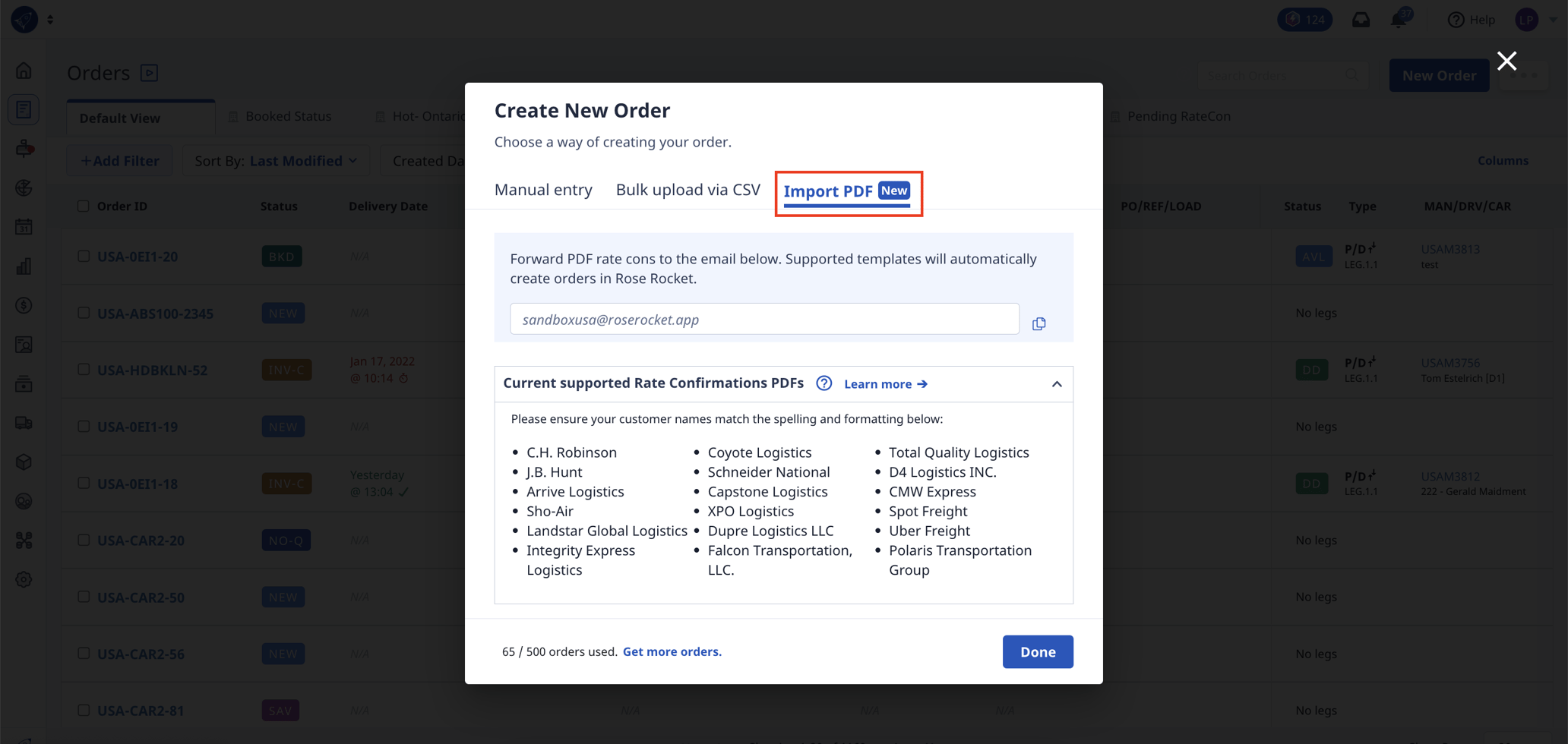Copy the sandboxusa email address icon
Image resolution: width=1568 pixels, height=744 pixels.
[1038, 323]
